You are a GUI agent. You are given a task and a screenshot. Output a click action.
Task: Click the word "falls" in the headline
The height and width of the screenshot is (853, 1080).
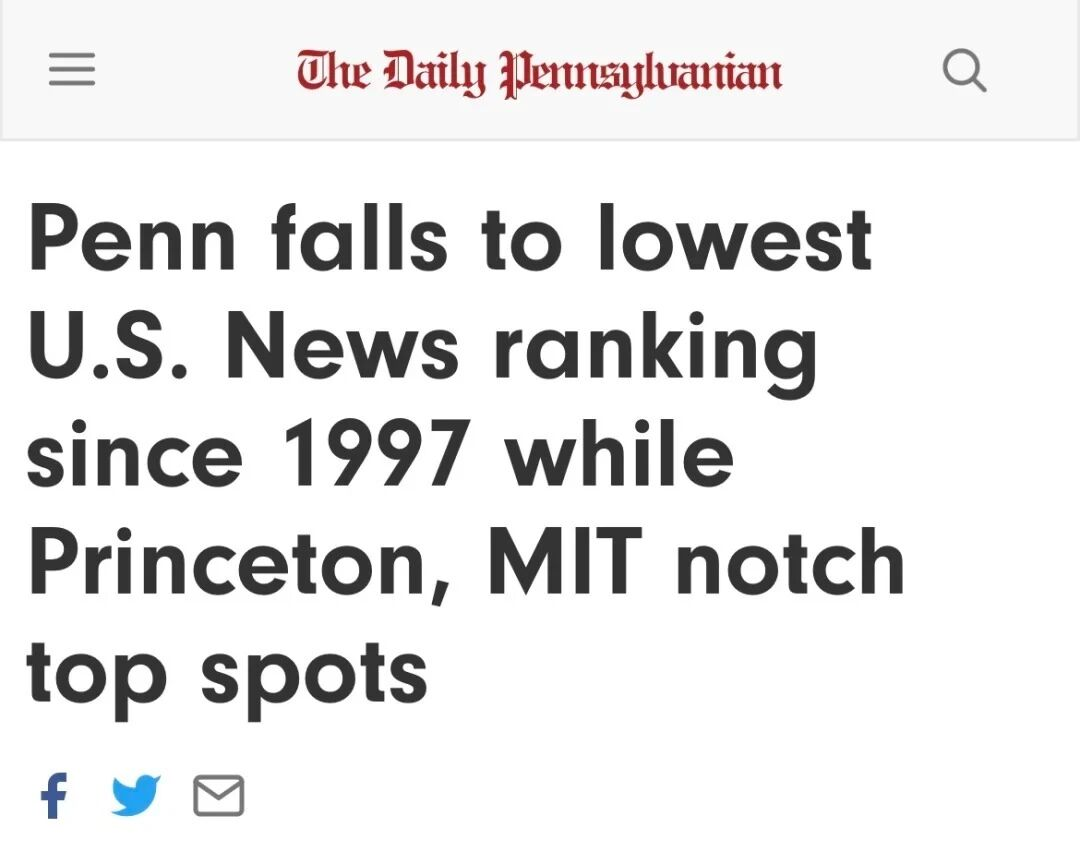359,238
